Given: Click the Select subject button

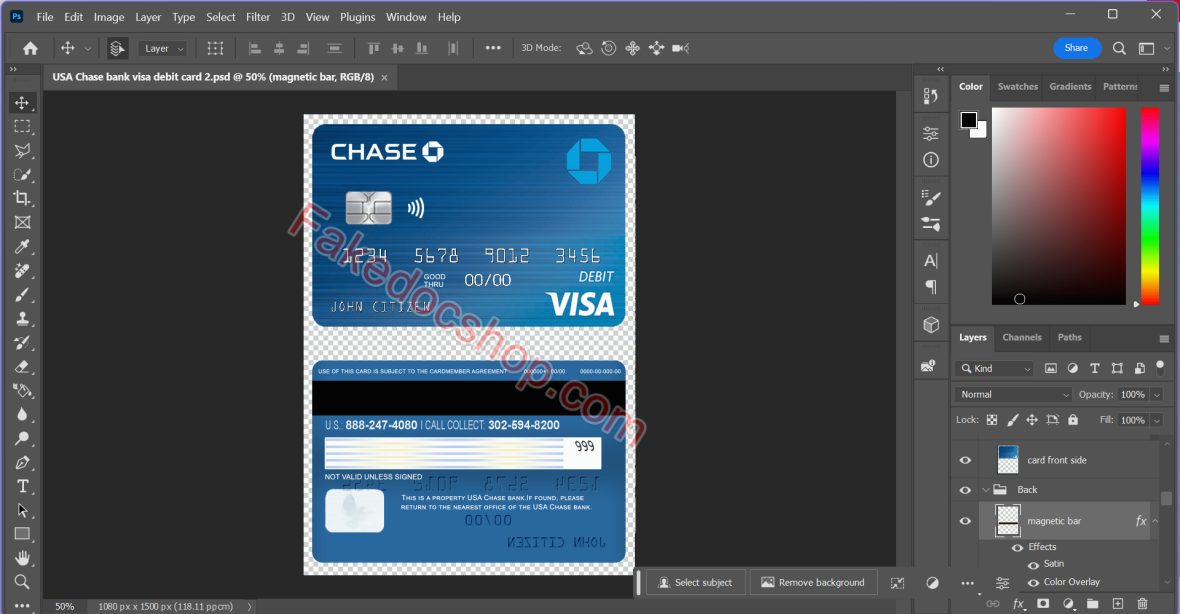Looking at the screenshot, I should click(x=694, y=583).
